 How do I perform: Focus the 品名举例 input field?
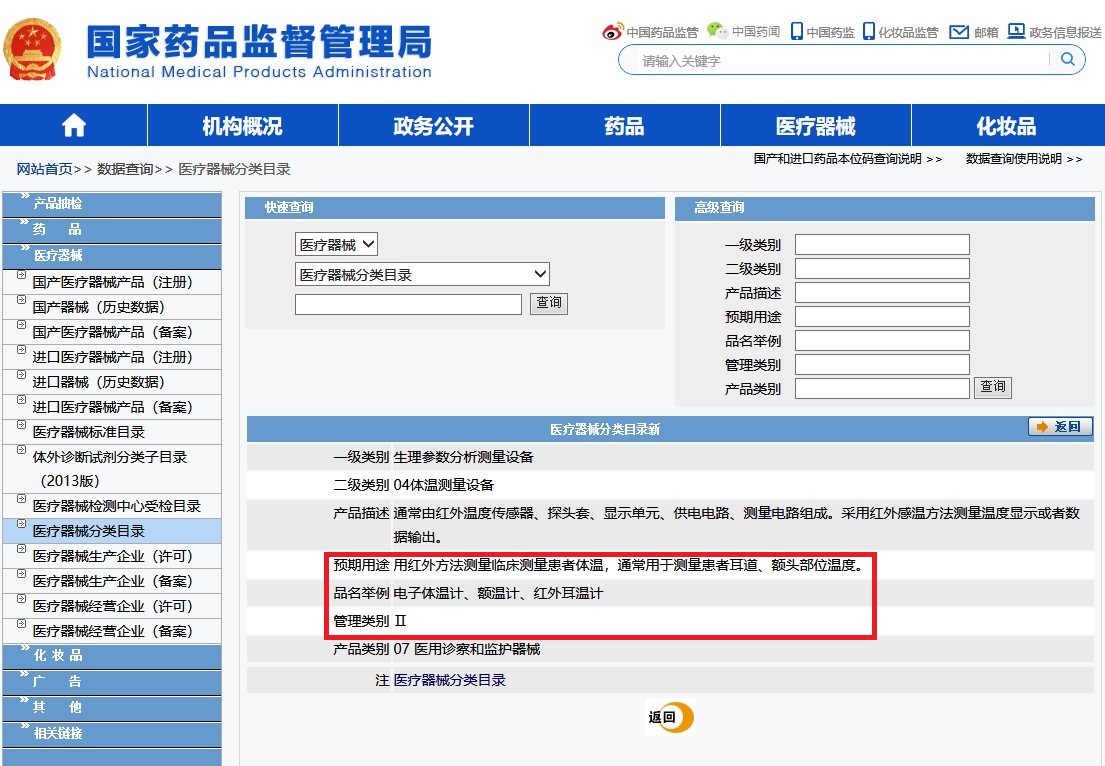(882, 340)
